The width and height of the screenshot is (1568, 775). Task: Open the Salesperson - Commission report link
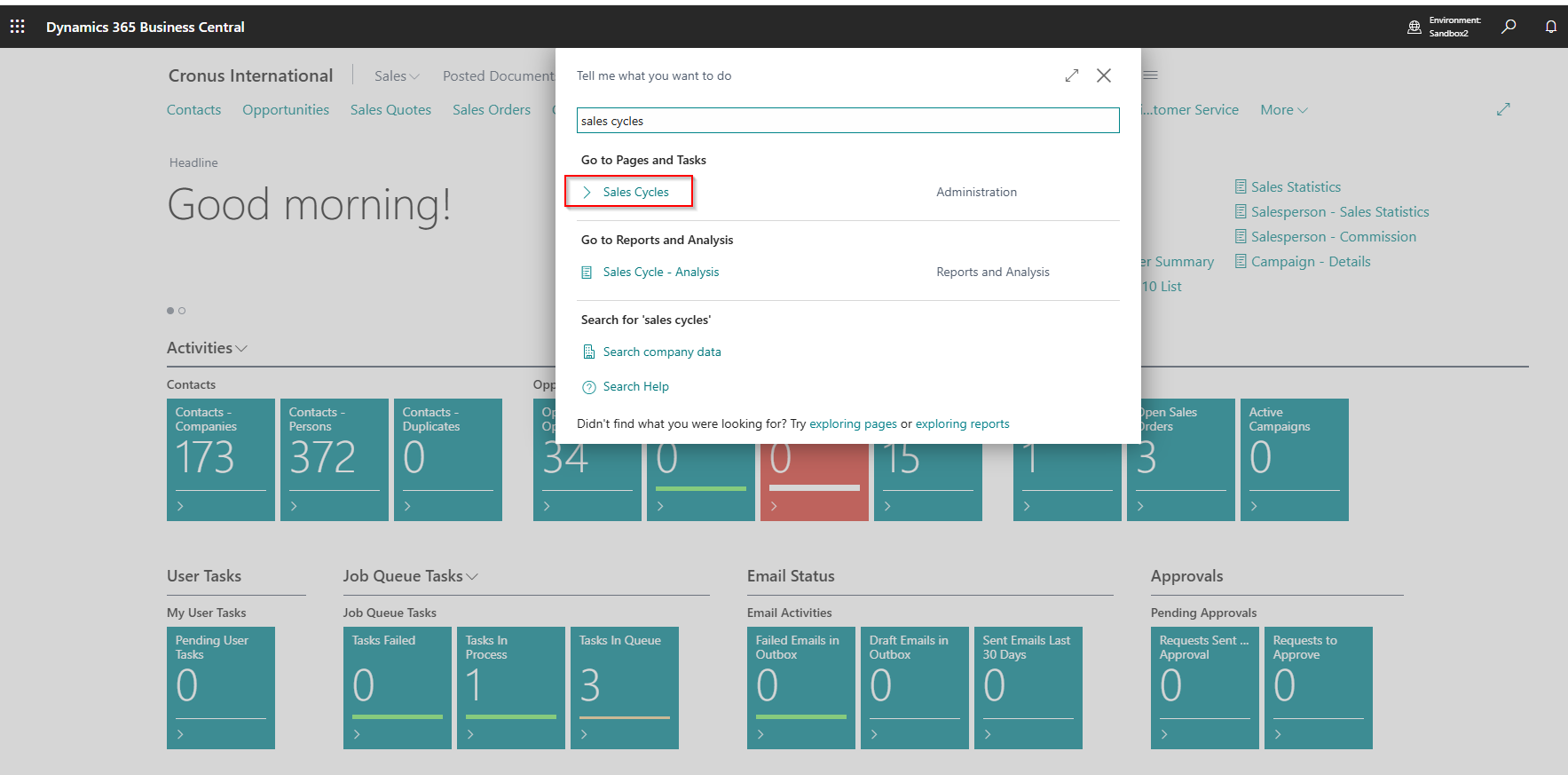[1334, 237]
